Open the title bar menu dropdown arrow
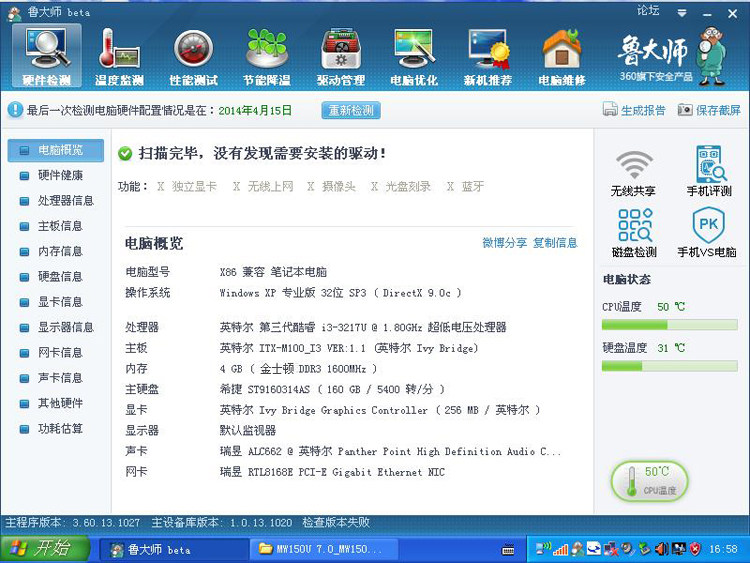Image resolution: width=750 pixels, height=563 pixels. coord(681,13)
